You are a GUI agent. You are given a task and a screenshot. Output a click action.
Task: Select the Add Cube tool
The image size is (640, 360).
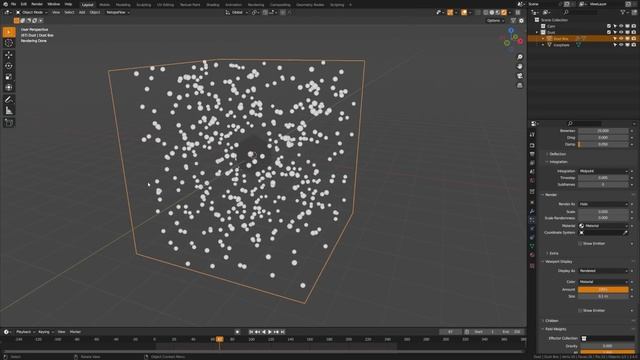(x=9, y=123)
